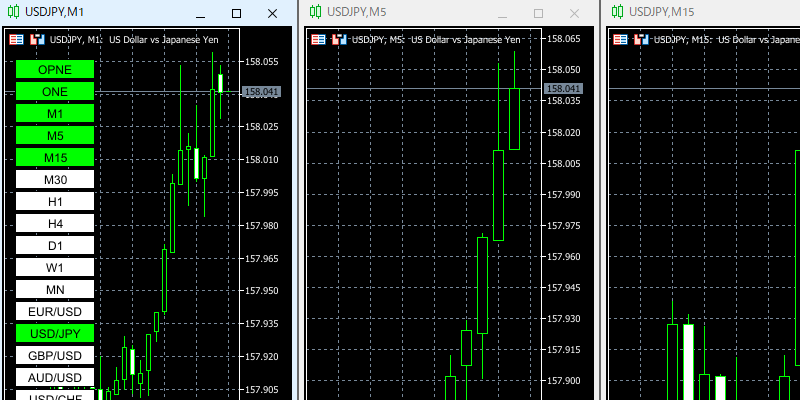This screenshot has width=800, height=400.
Task: Click the red-blue bars icon in M5 chart header
Action: 339,40
